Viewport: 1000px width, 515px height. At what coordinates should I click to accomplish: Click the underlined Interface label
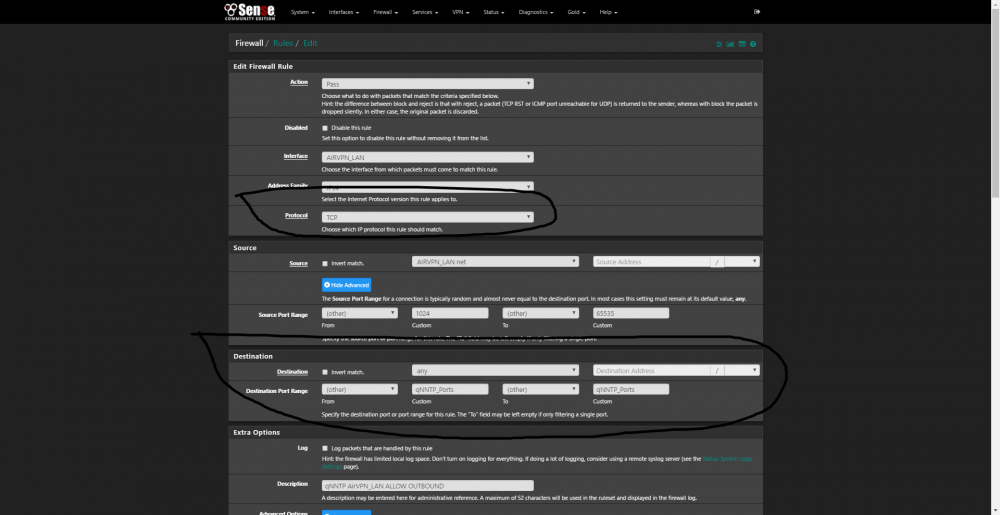(x=296, y=156)
